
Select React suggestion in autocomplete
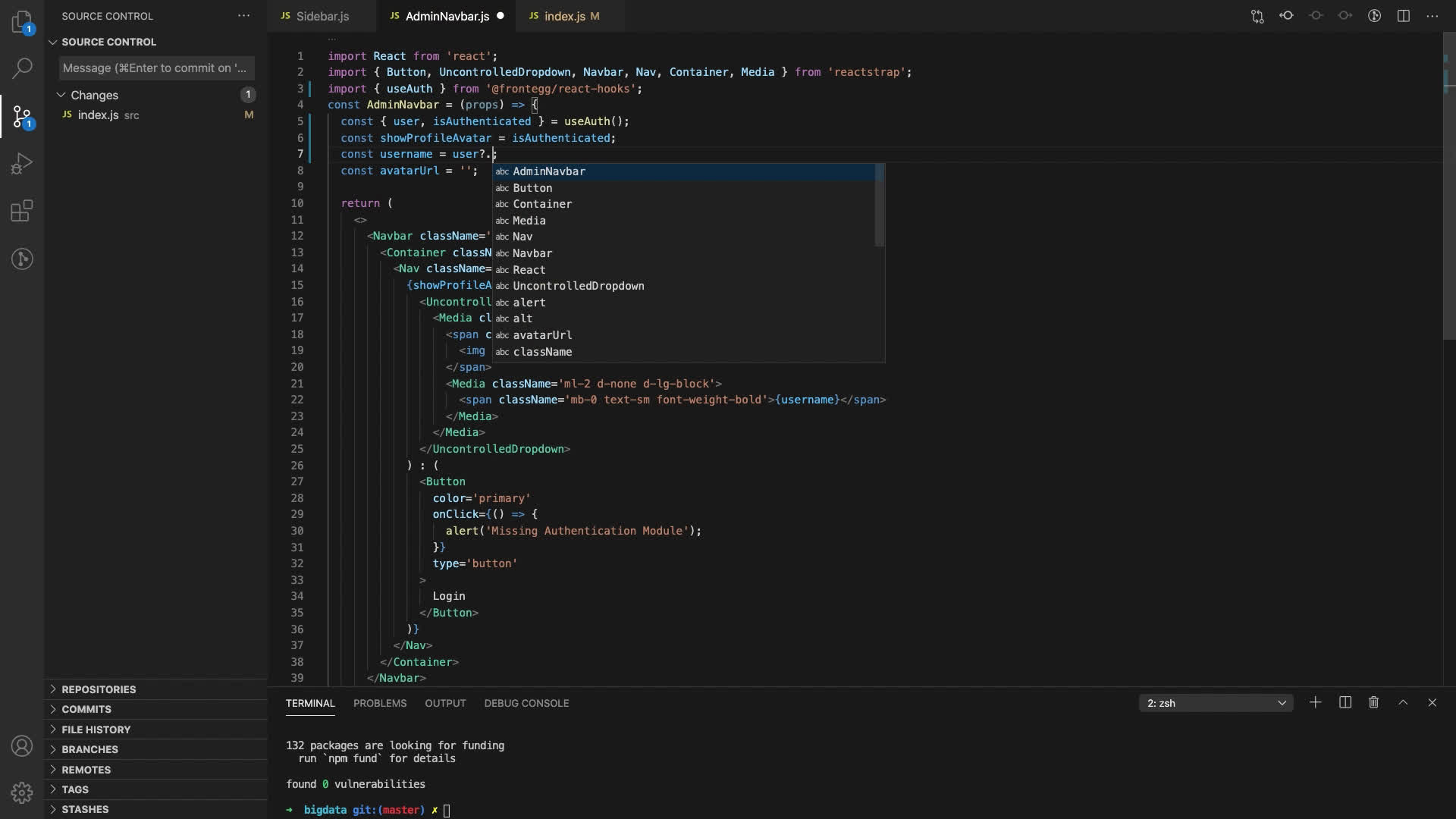coord(683,270)
